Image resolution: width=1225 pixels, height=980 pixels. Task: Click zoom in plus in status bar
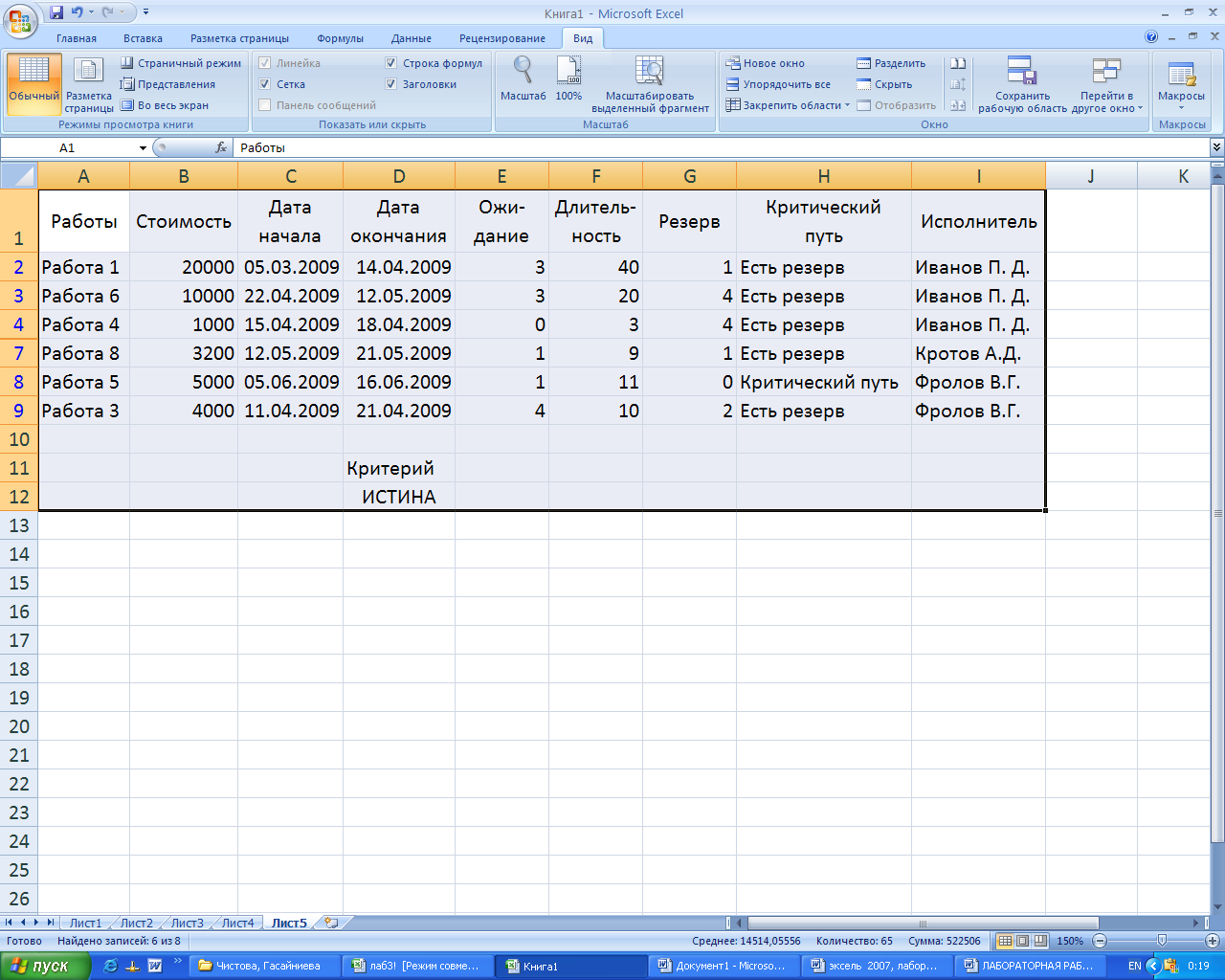coord(1212,941)
